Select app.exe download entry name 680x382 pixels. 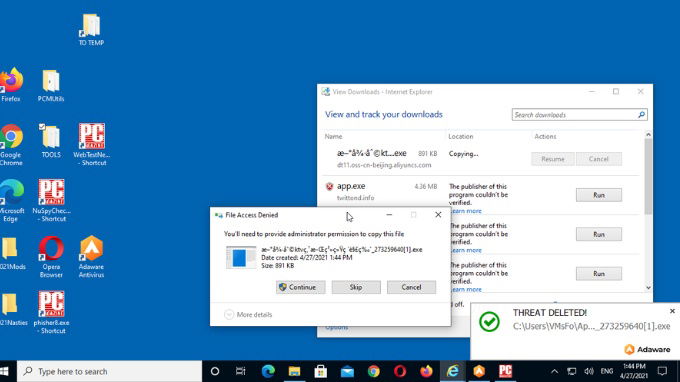[x=351, y=186]
